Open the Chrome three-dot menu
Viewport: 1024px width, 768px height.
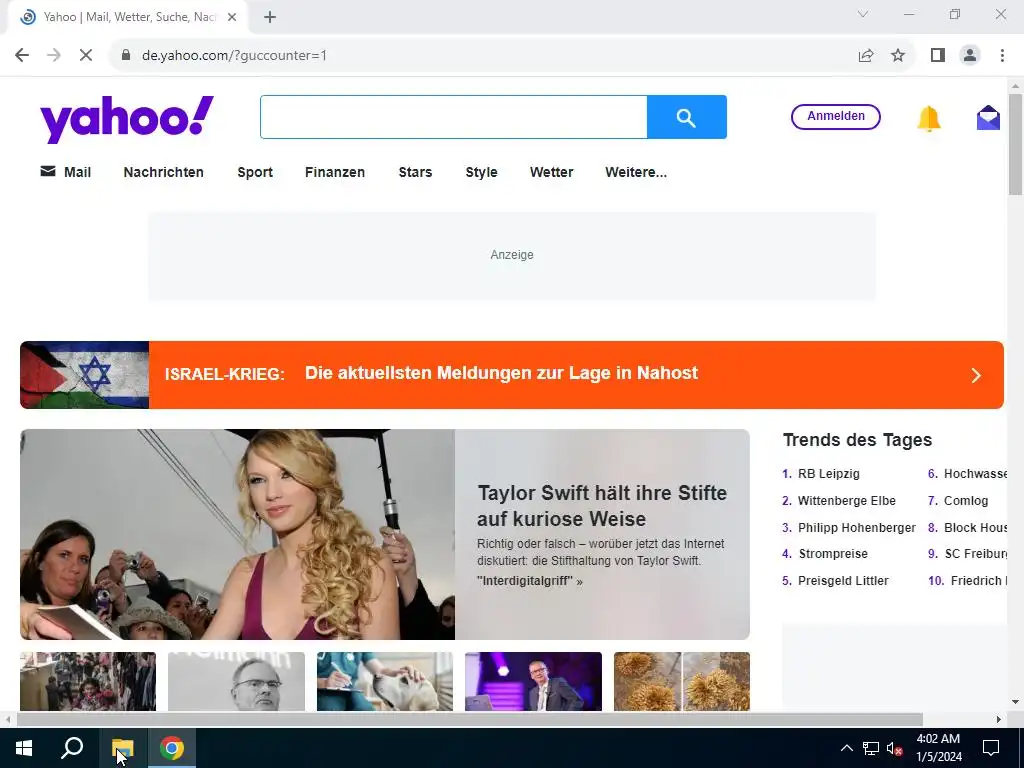(x=1002, y=56)
